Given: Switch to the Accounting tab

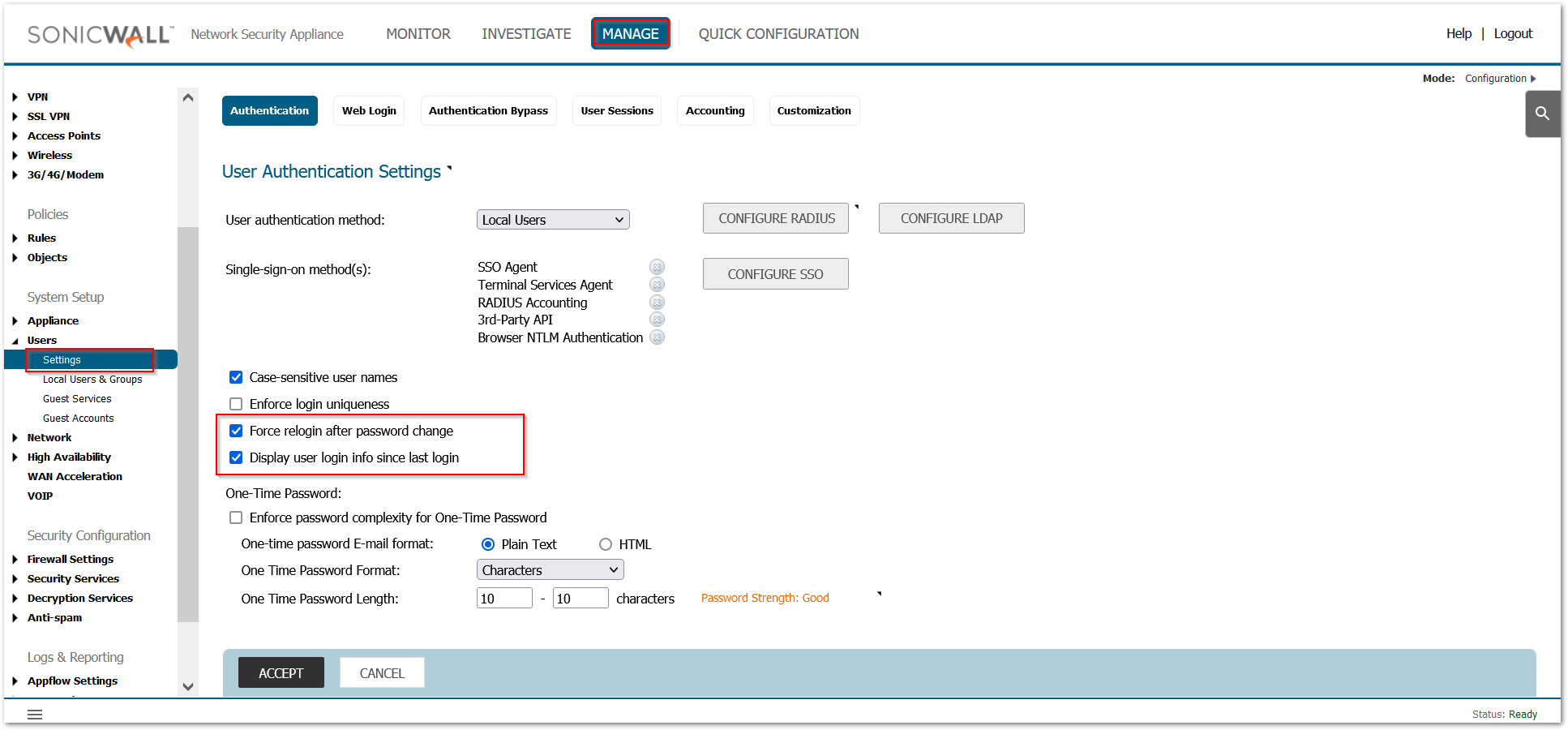Looking at the screenshot, I should click(x=715, y=110).
